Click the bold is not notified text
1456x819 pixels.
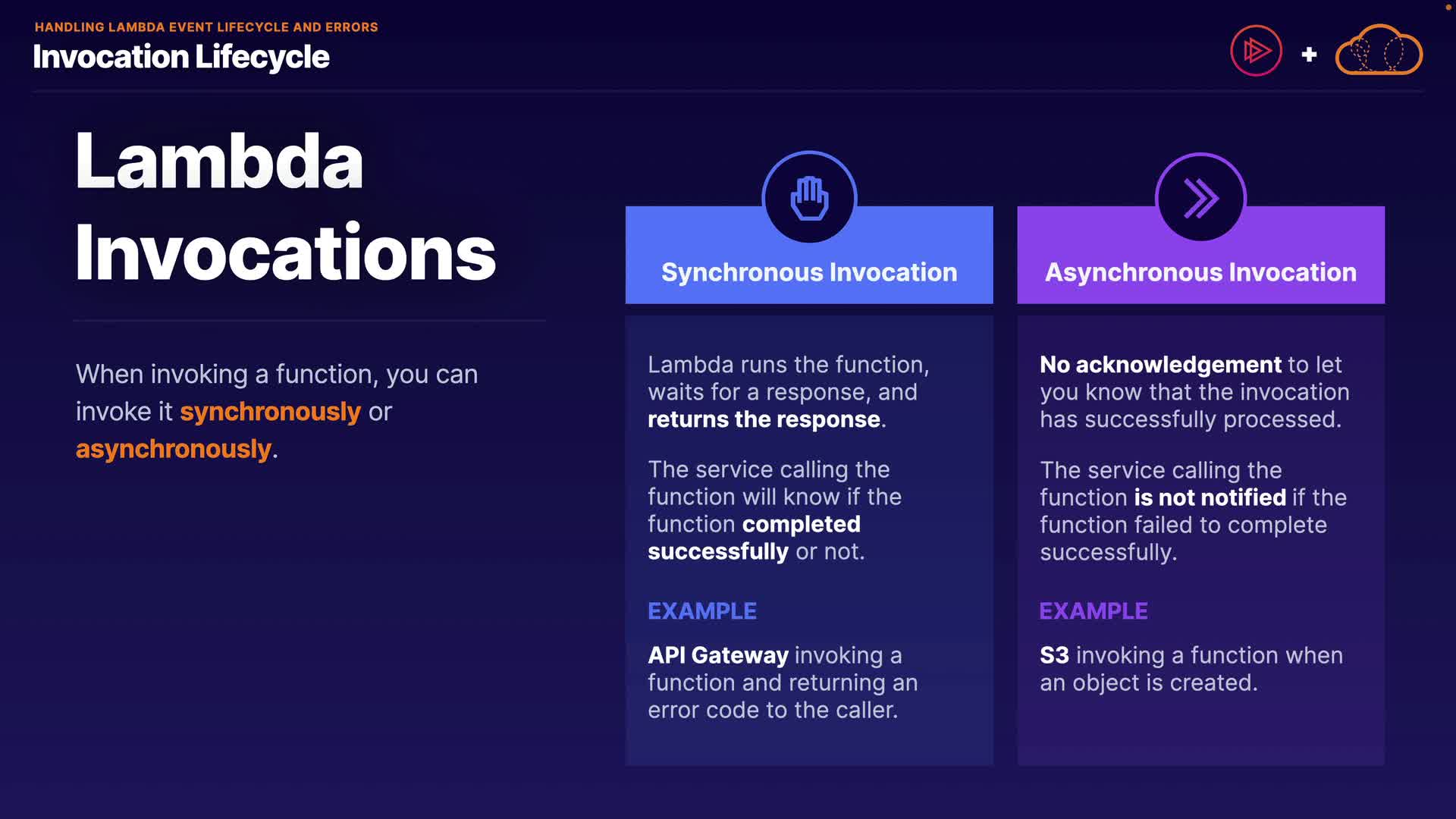pos(1210,497)
